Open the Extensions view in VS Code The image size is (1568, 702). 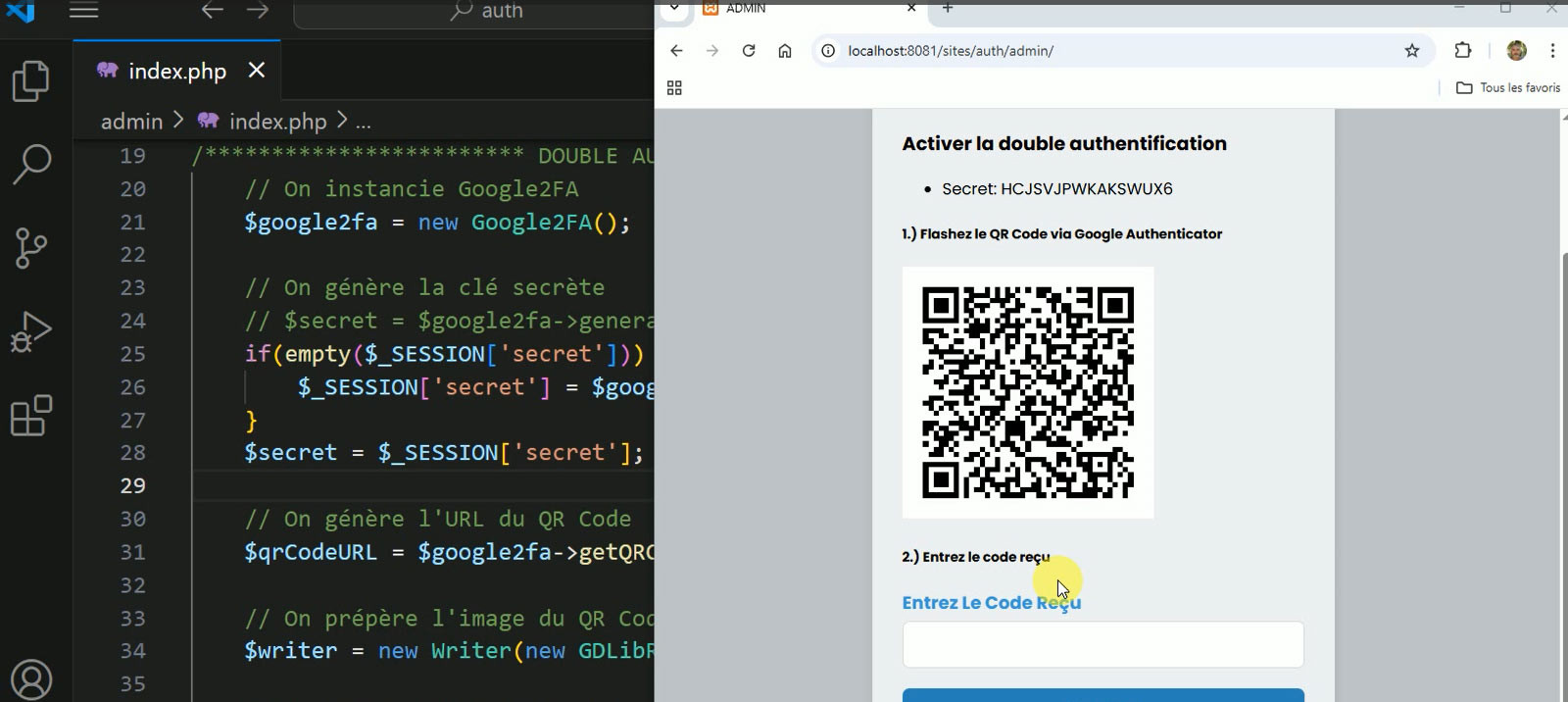(31, 416)
